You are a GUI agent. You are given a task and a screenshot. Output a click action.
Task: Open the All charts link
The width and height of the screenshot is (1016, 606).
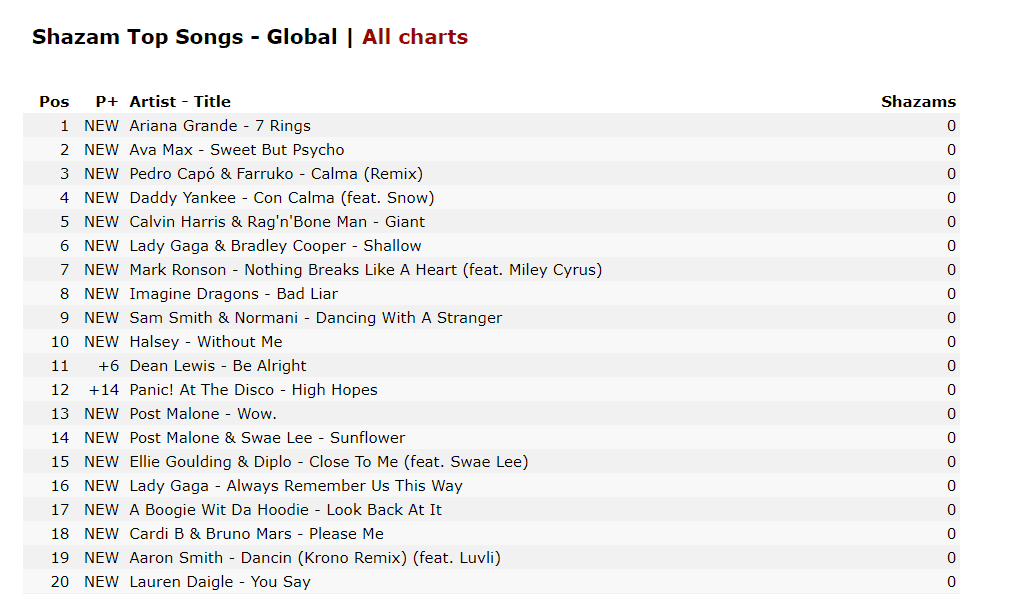point(415,37)
